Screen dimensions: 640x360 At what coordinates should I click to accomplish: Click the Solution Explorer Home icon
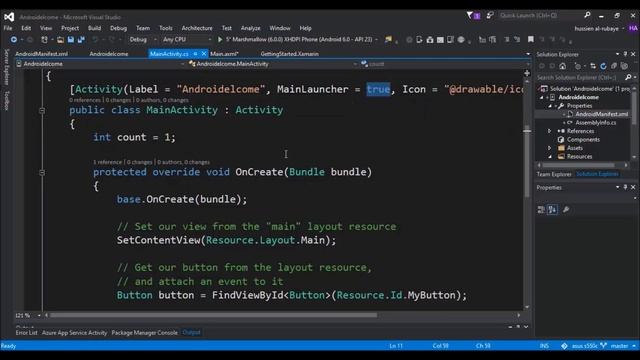click(562, 66)
